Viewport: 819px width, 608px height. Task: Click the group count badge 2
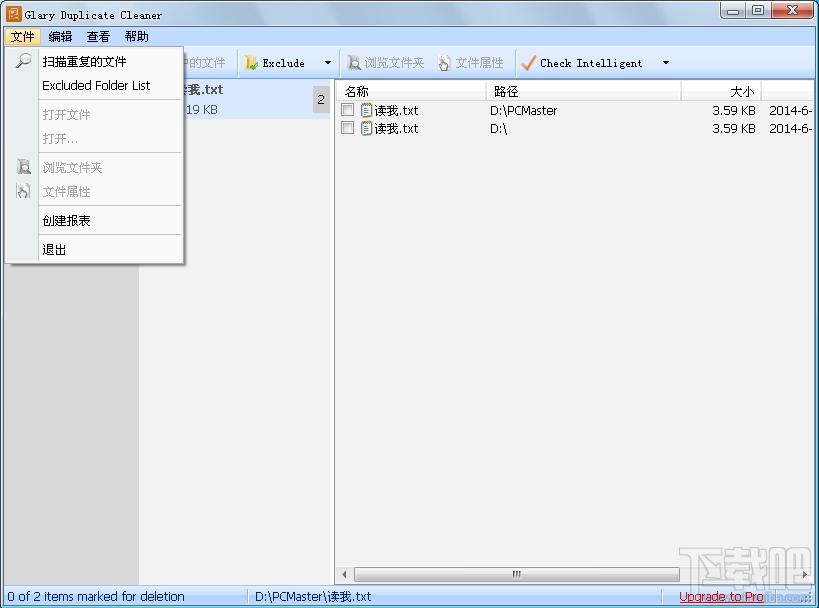321,99
